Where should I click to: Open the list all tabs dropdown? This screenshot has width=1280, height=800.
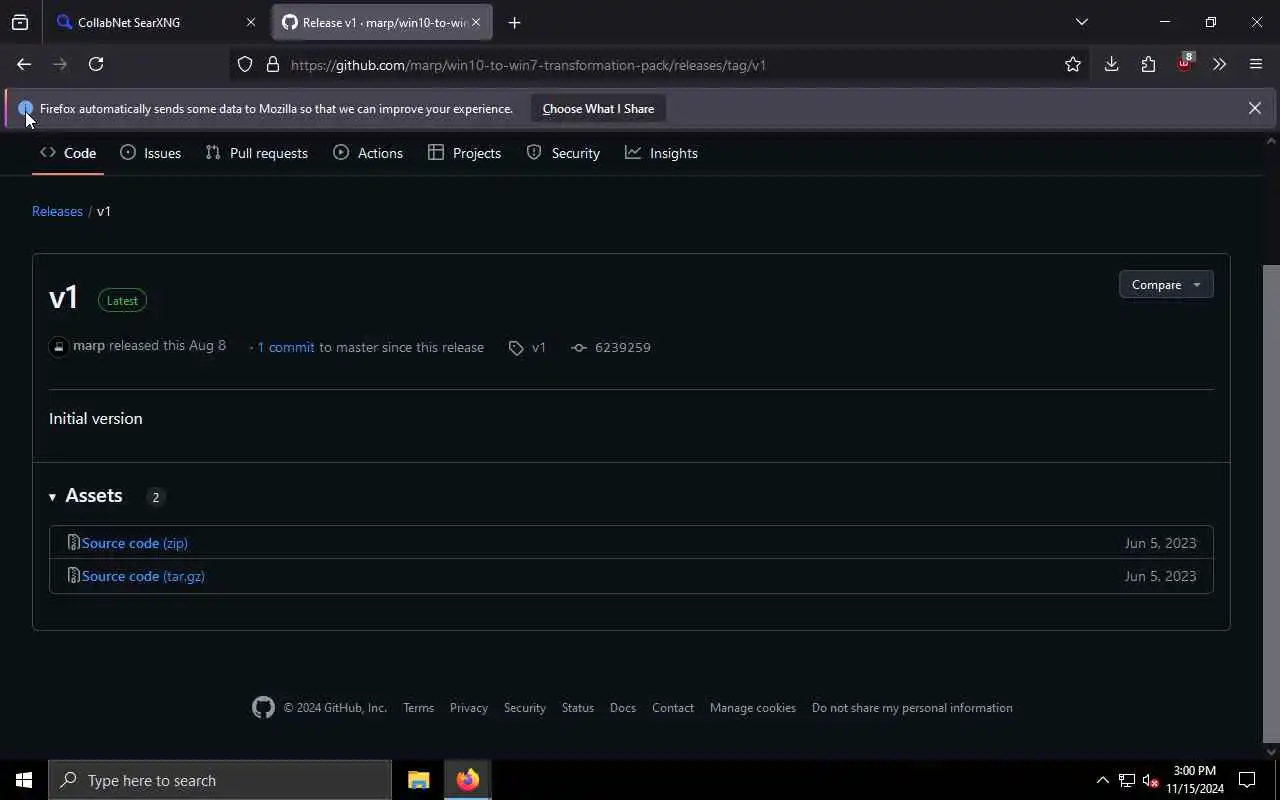coord(1081,22)
